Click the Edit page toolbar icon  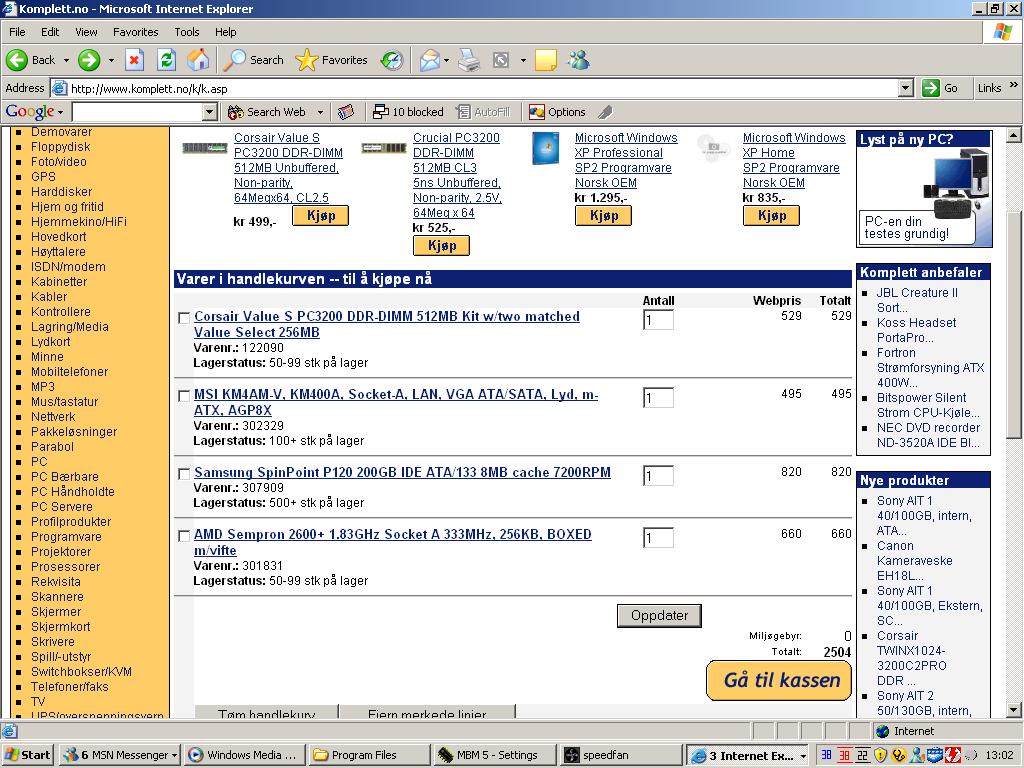click(501, 60)
